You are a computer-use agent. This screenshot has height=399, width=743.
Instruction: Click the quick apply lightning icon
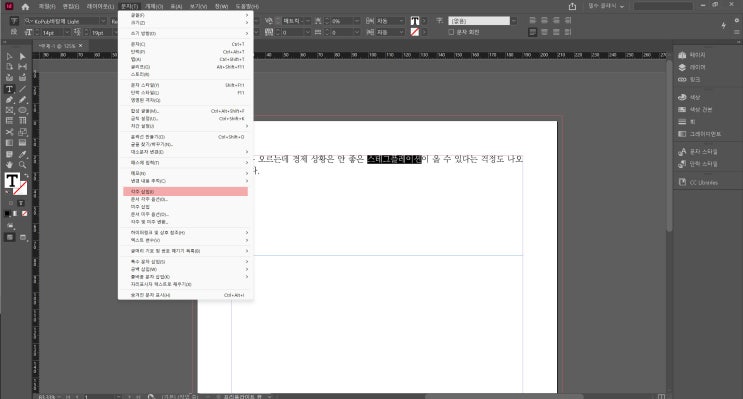724,26
